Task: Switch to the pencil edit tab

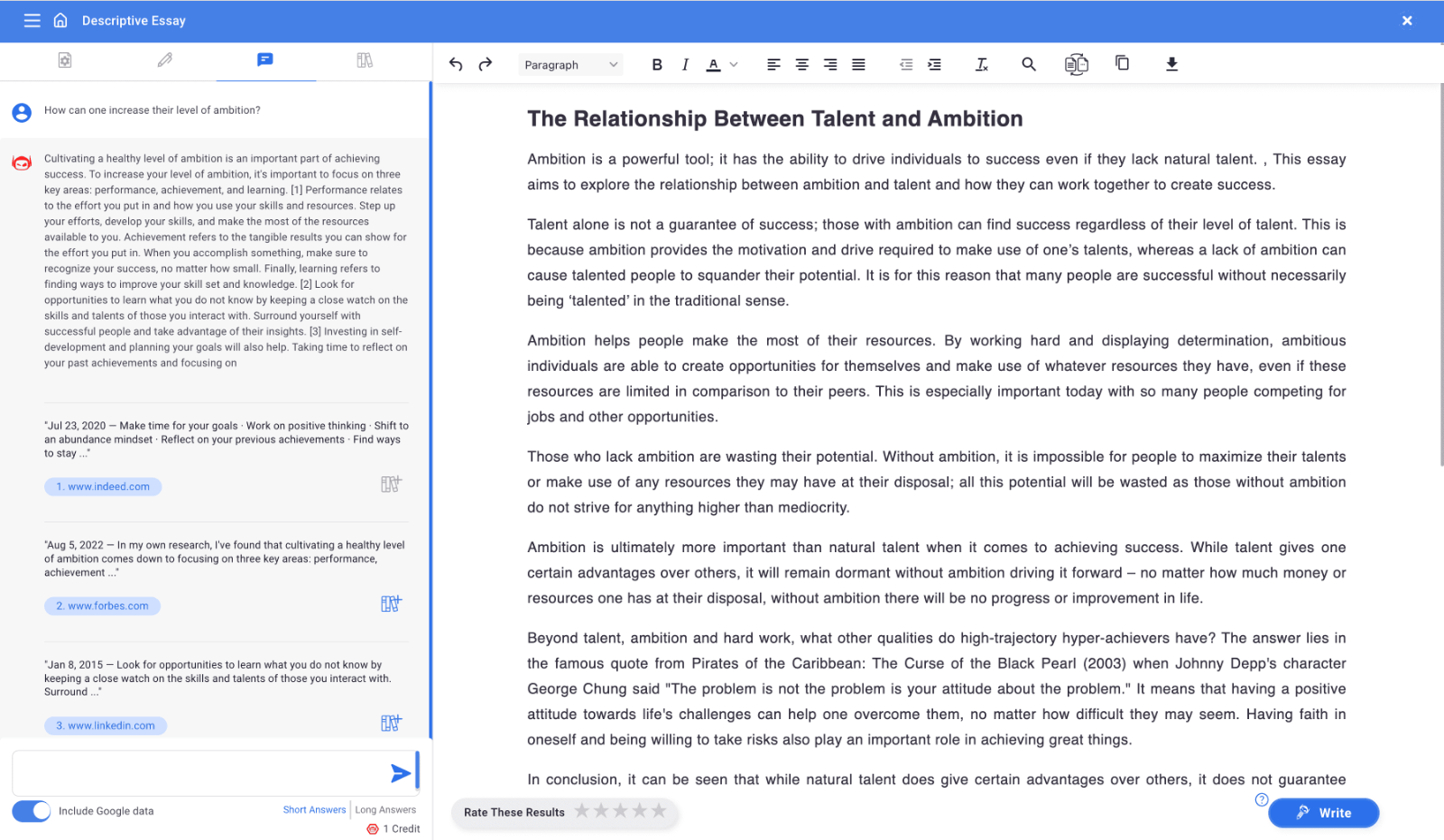Action: (x=164, y=60)
